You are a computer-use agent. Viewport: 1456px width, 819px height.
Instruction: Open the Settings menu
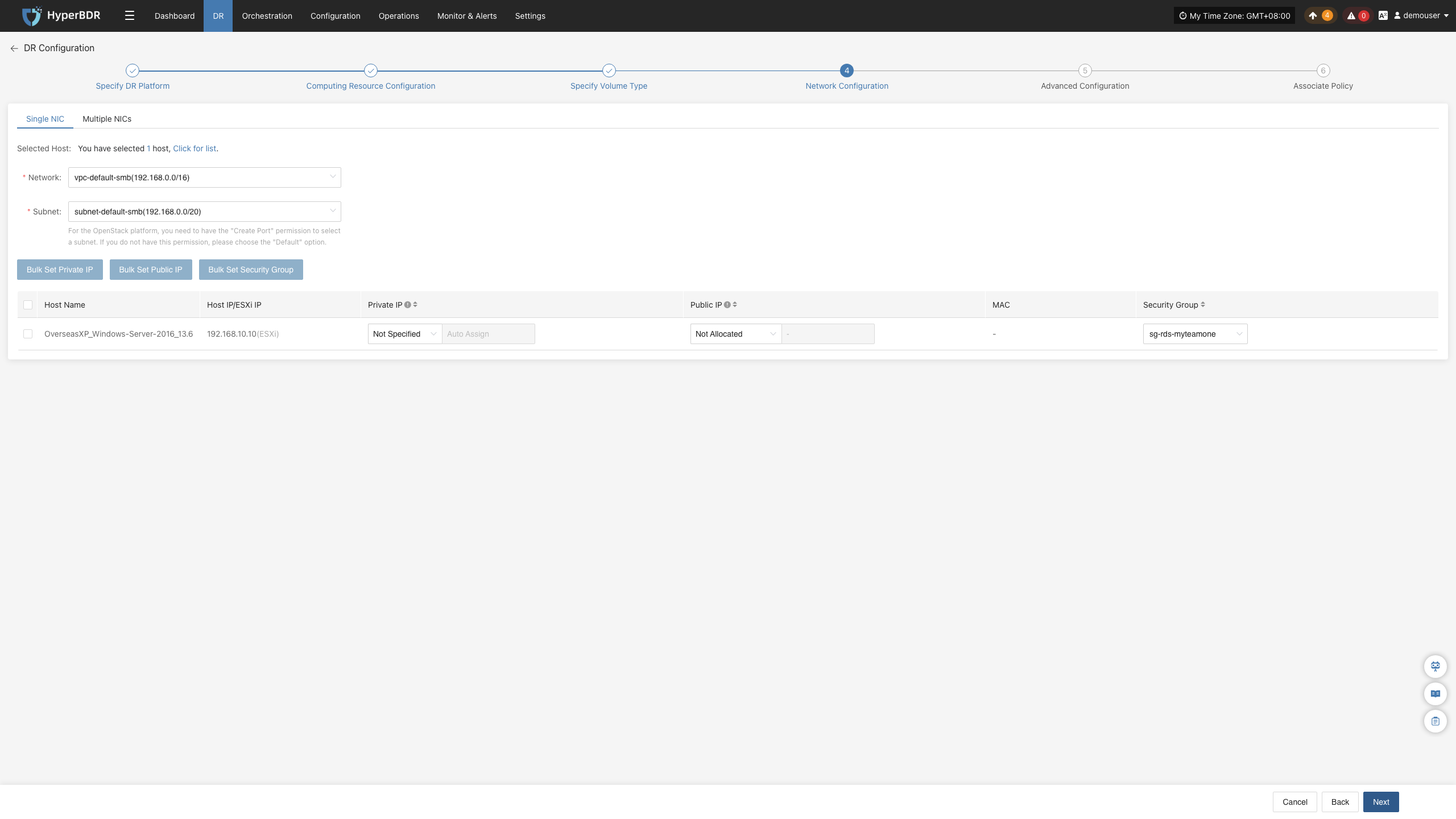coord(530,16)
